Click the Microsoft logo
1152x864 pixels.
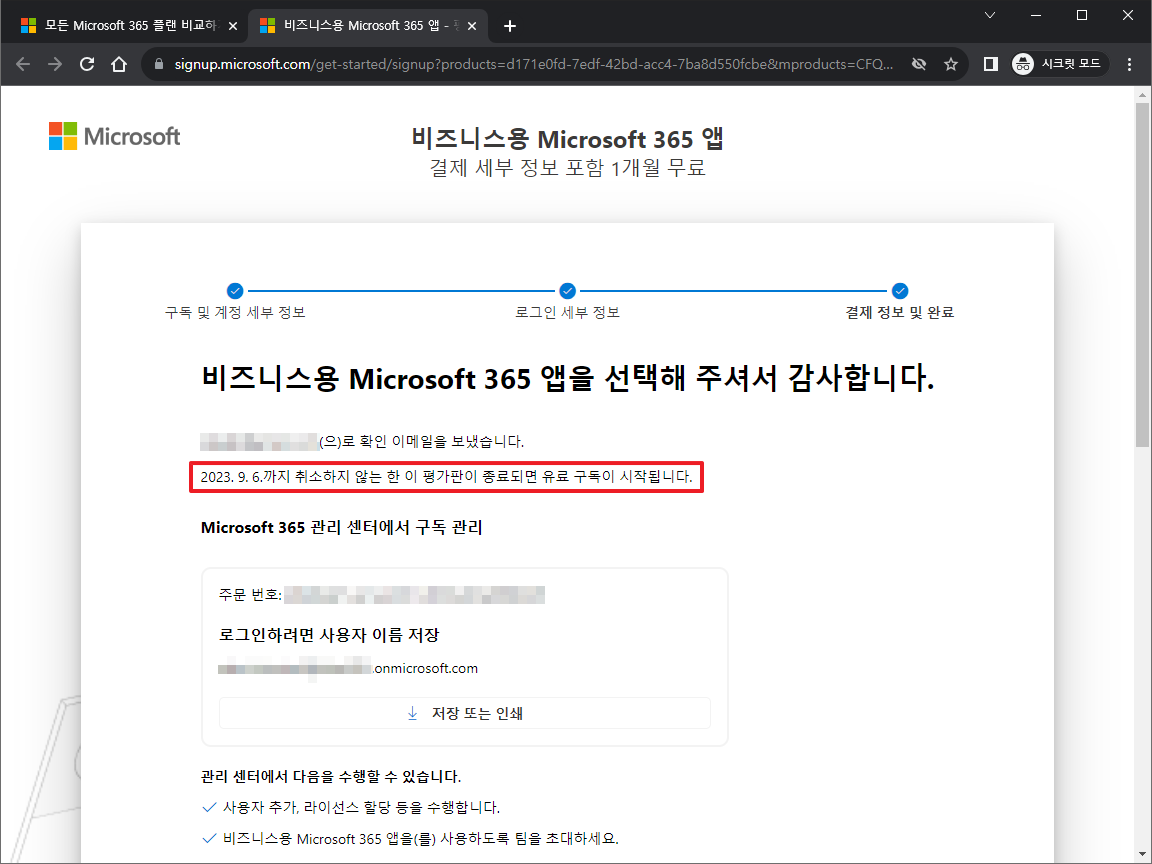(x=115, y=137)
